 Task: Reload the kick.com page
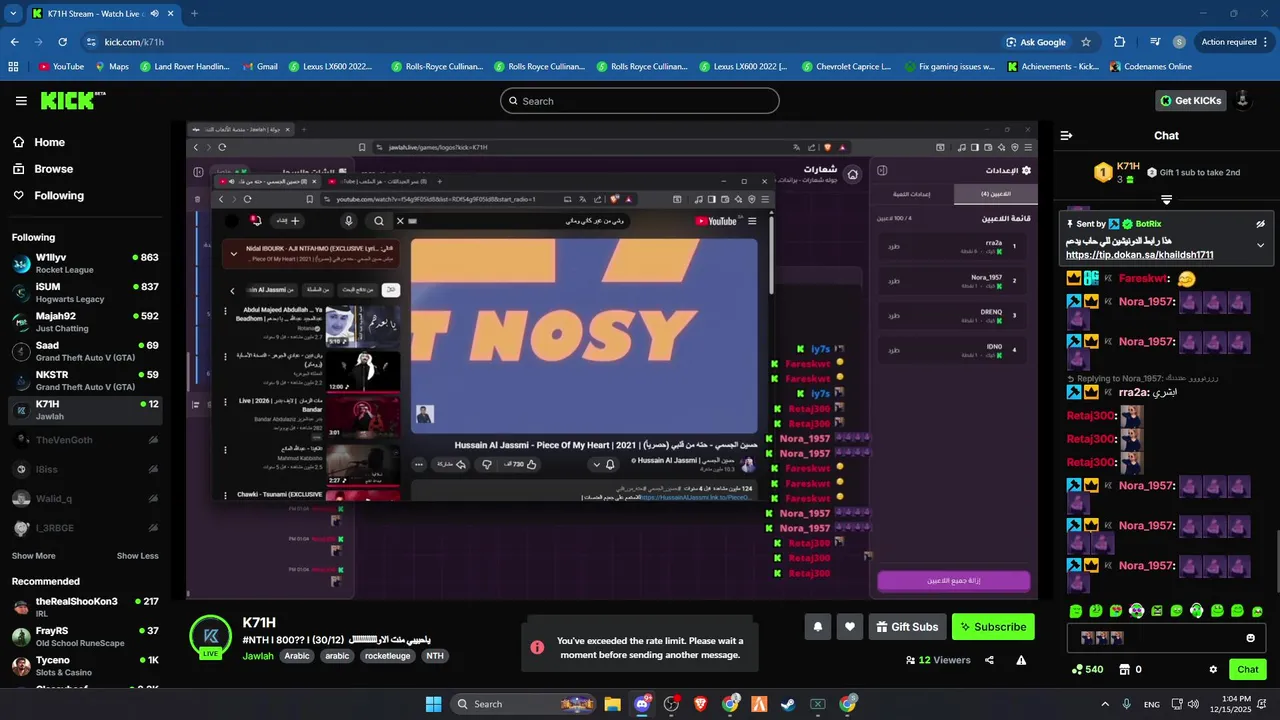(62, 42)
